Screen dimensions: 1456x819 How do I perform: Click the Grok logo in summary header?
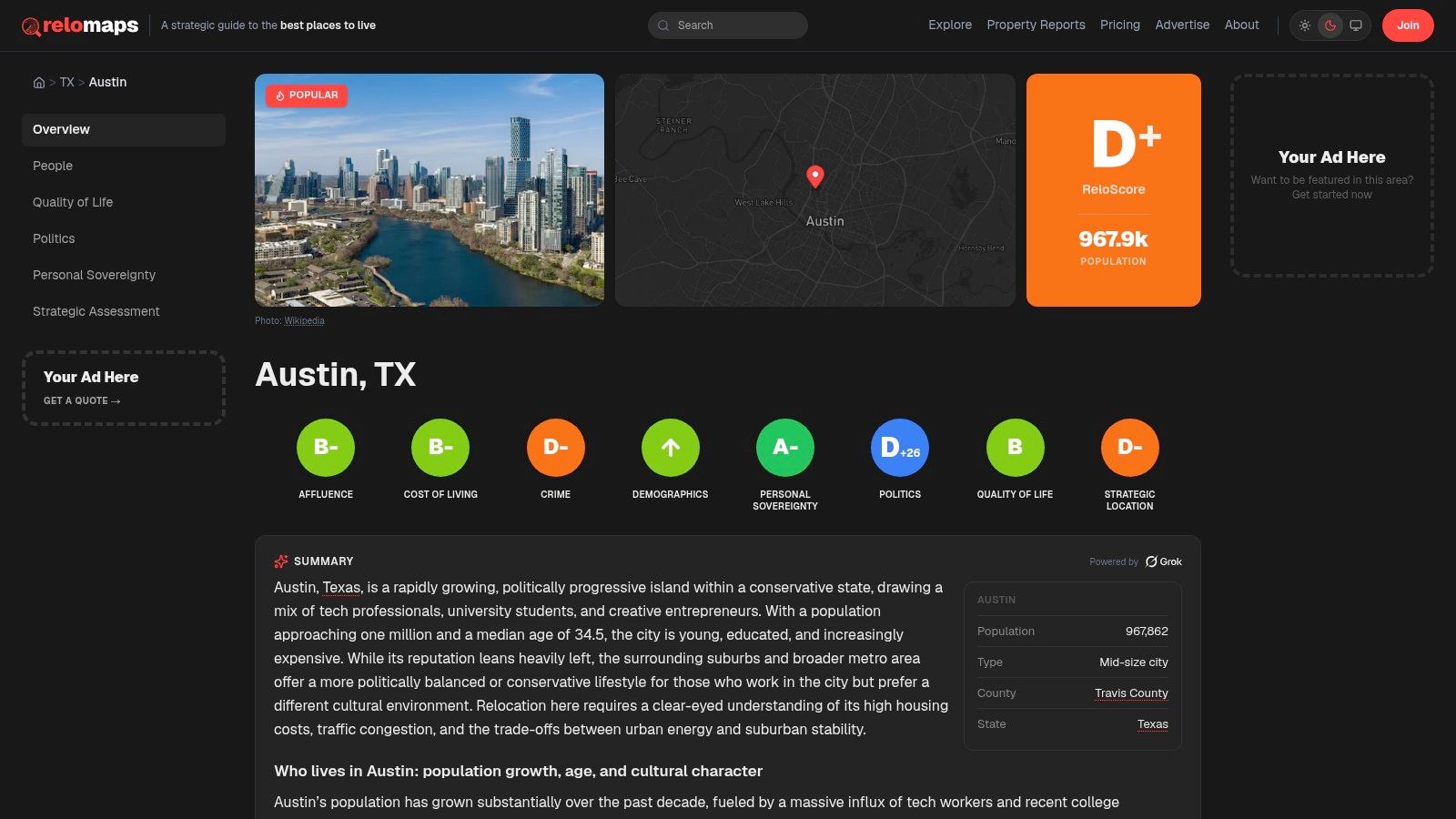point(1164,561)
